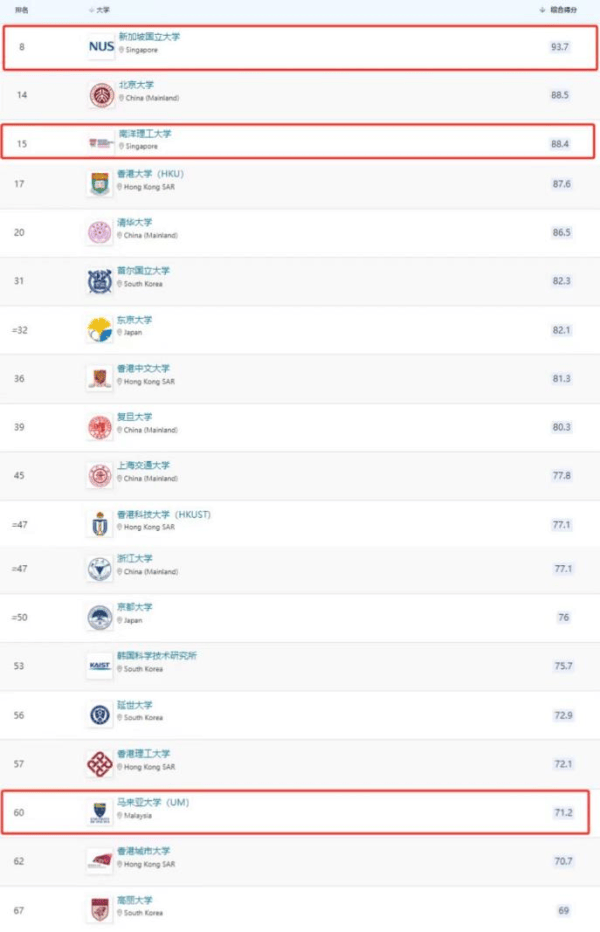
Task: Click the NUS logo icon
Action: tap(101, 46)
